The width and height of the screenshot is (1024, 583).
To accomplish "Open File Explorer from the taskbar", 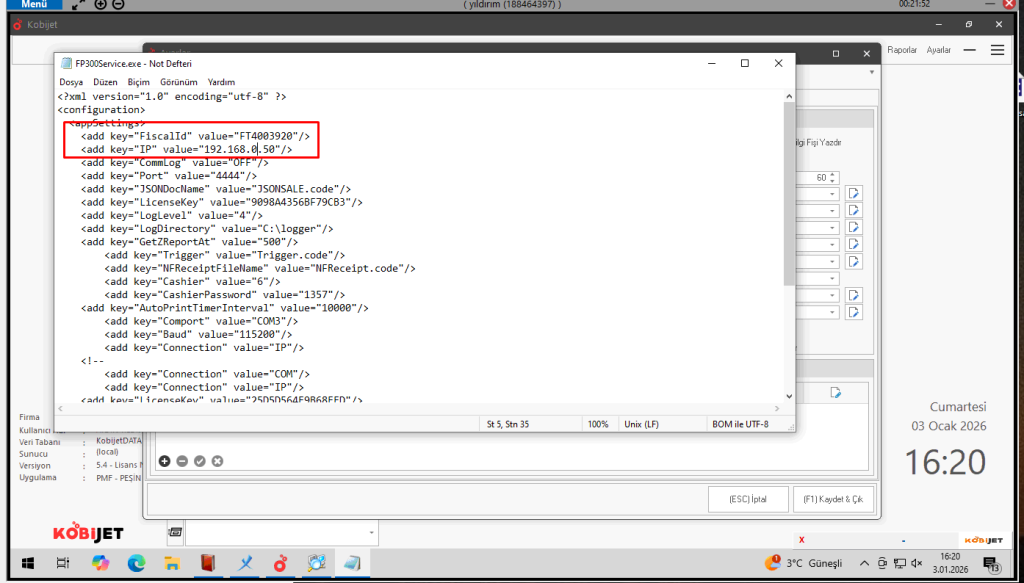I will 171,563.
